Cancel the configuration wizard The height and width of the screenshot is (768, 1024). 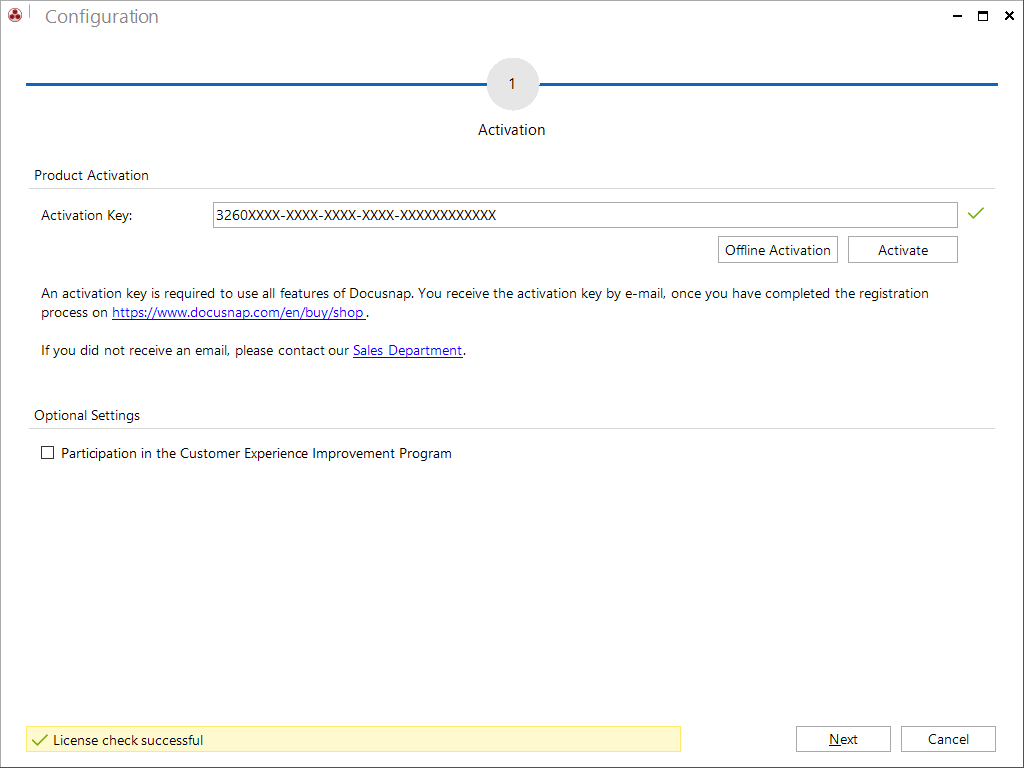(948, 739)
